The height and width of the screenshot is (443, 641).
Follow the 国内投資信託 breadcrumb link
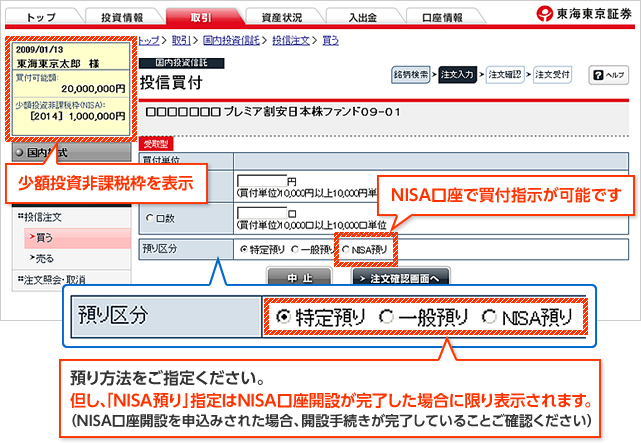tap(231, 40)
